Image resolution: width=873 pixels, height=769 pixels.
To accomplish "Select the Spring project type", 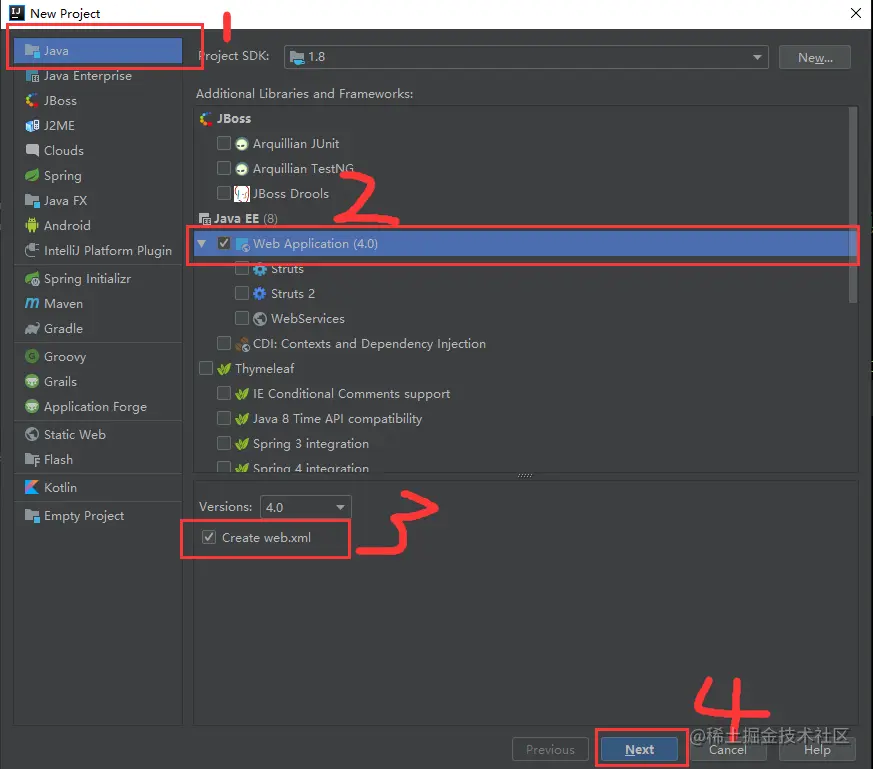I will coord(98,175).
